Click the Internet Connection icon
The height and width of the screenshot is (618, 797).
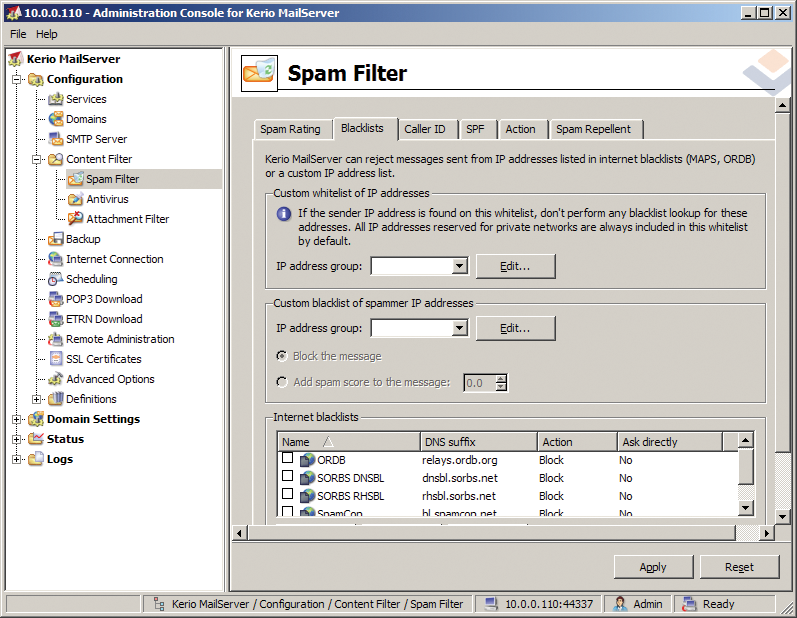click(x=55, y=259)
